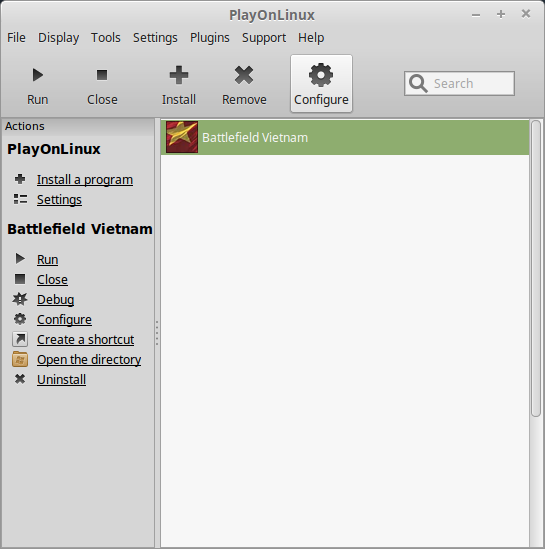545x549 pixels.
Task: Click the program list vertical scrollbar
Action: pos(536,268)
